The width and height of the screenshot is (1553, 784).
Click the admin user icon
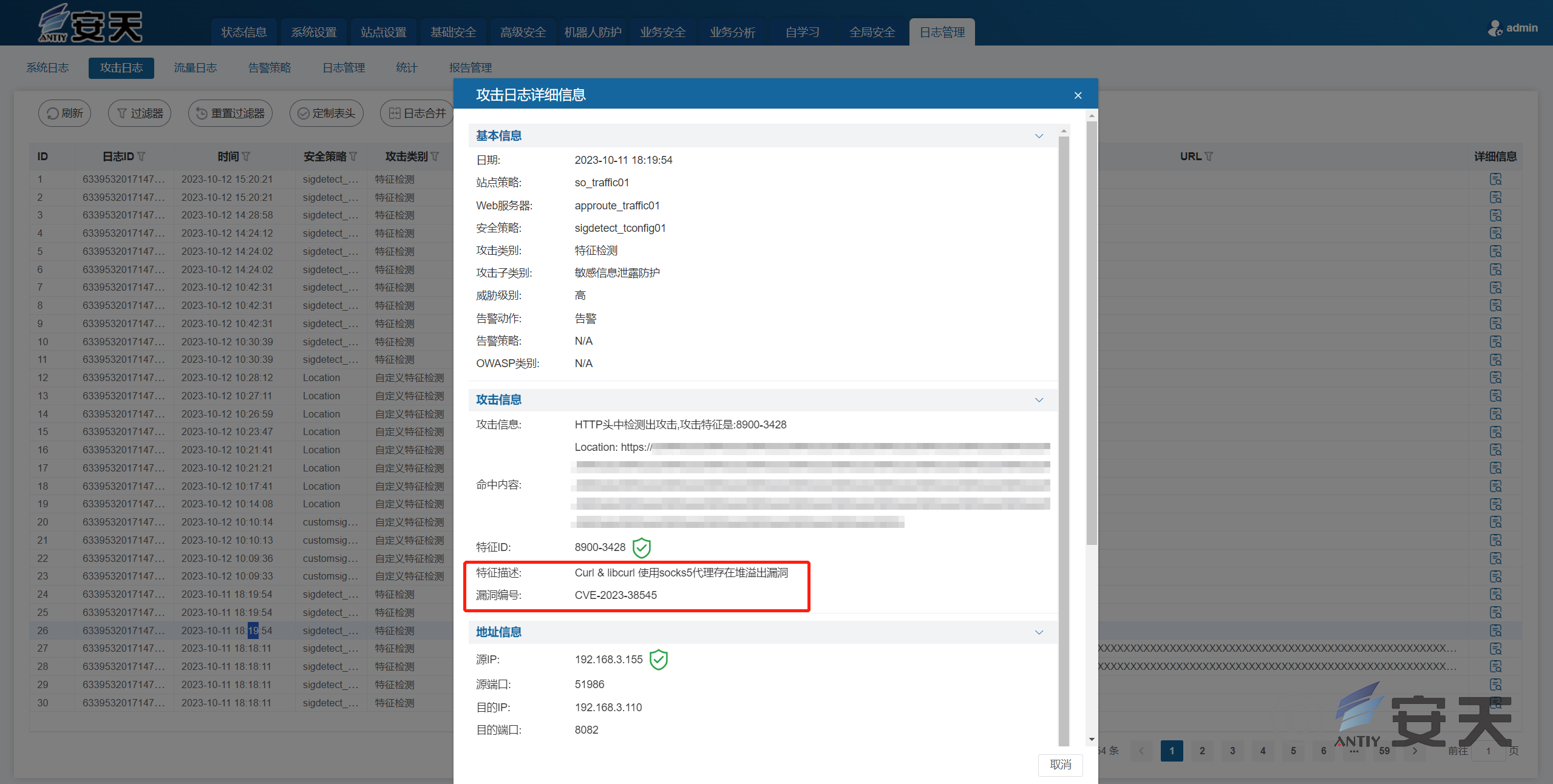[1494, 29]
